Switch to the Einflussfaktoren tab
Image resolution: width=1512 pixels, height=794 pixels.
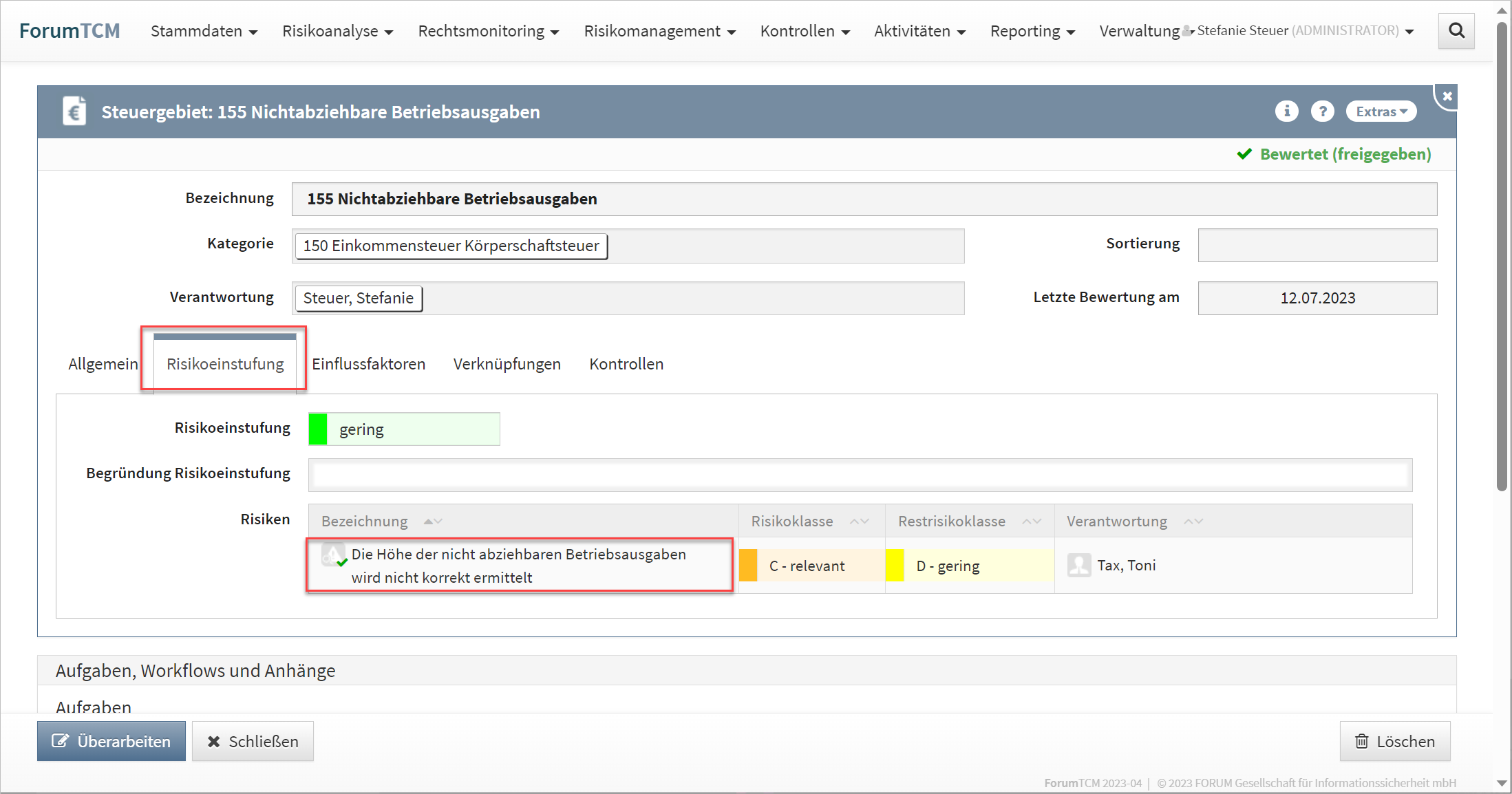(x=368, y=364)
